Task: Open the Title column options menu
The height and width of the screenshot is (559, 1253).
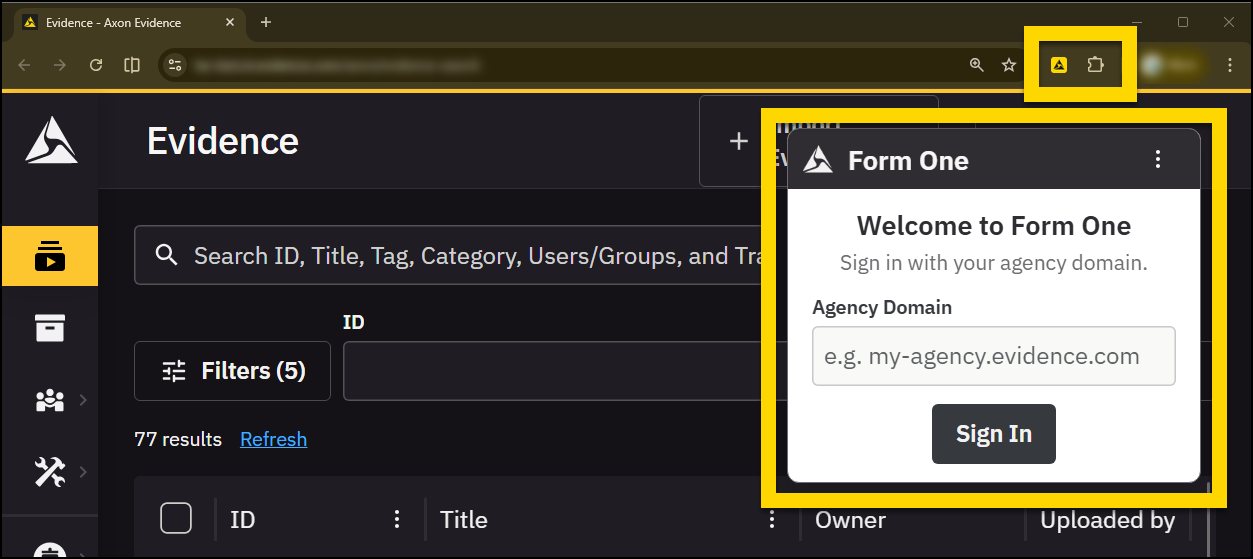Action: pos(771,519)
